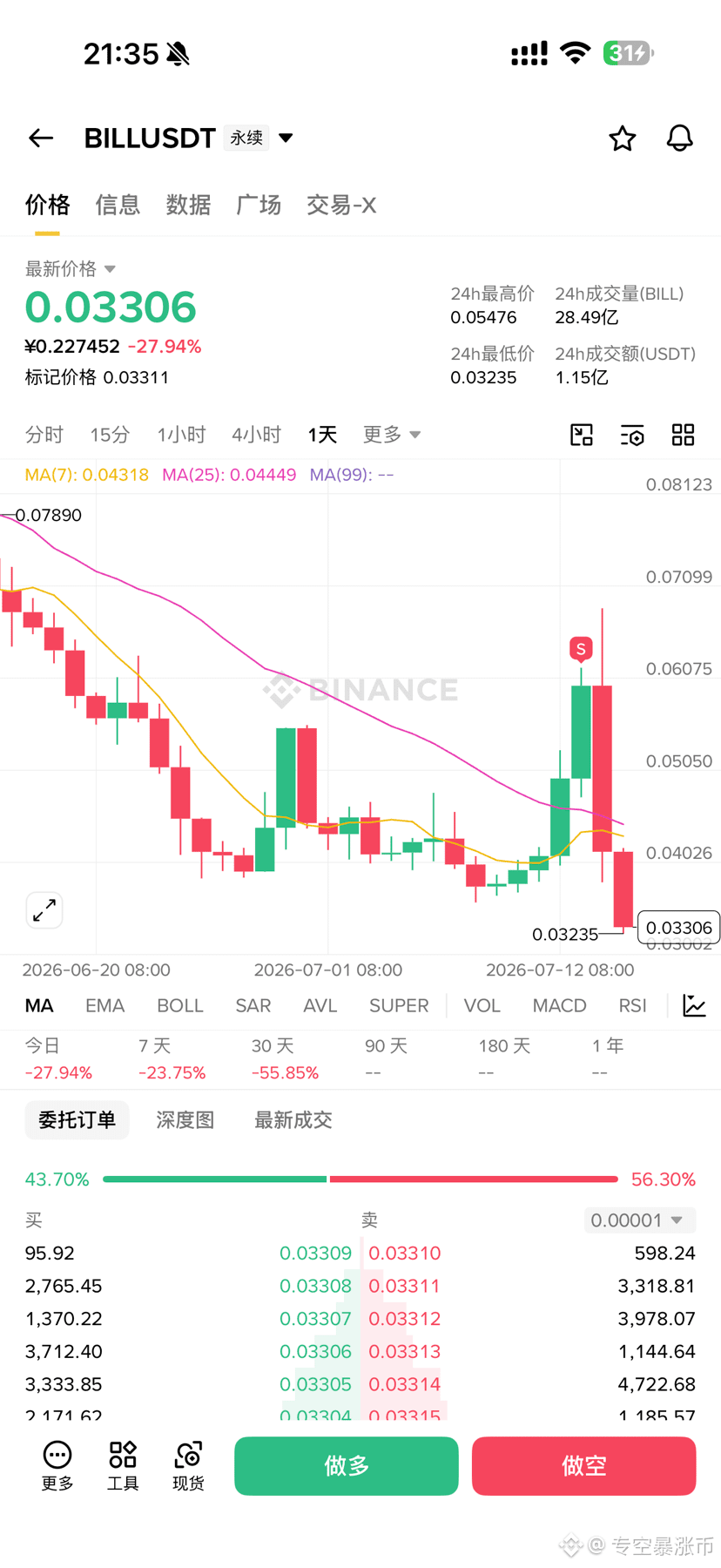Expand the 最新价格 price type dropdown
Viewport: 721px width, 1568px height.
click(x=110, y=268)
